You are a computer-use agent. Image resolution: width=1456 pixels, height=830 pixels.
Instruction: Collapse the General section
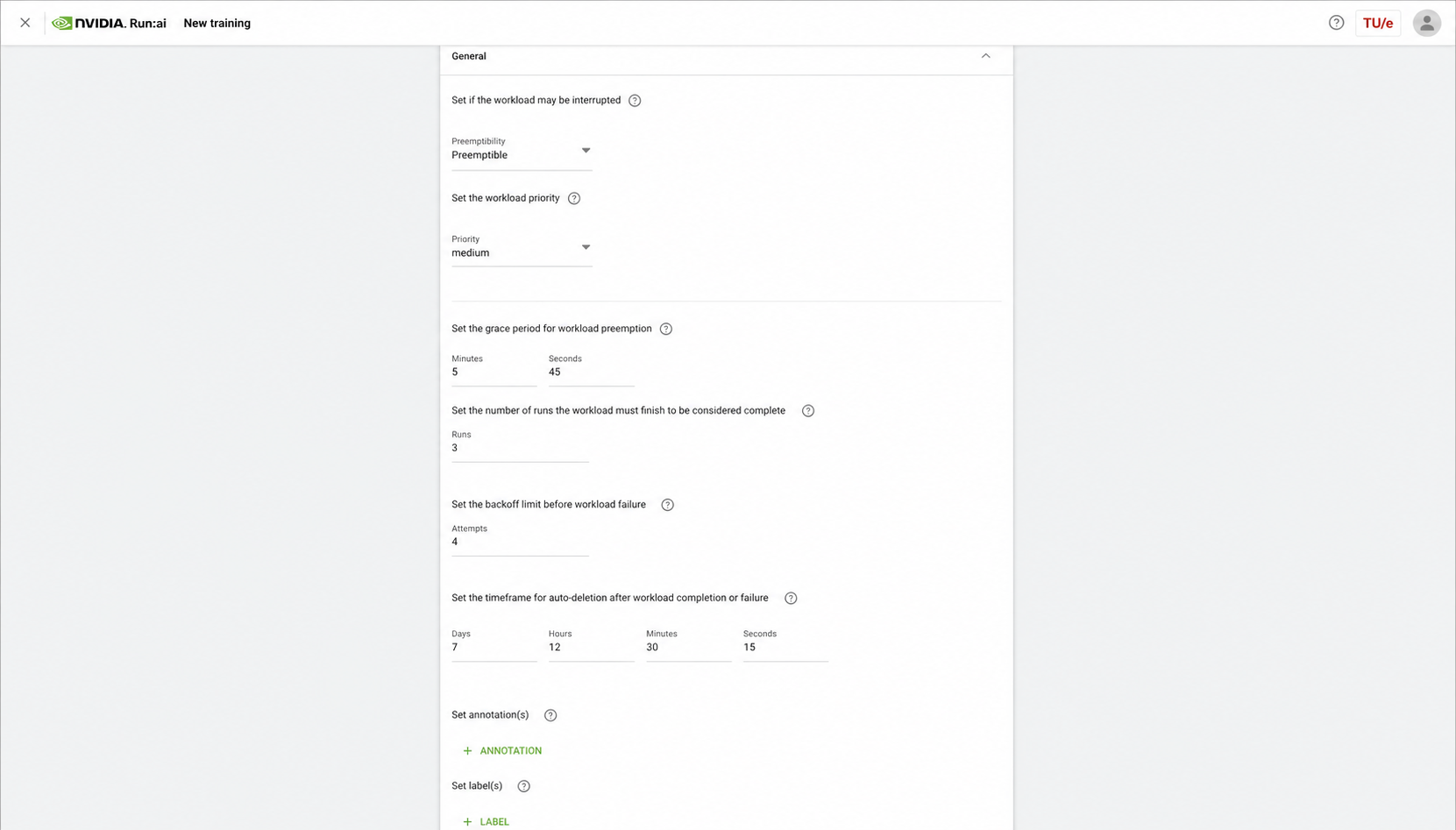985,56
